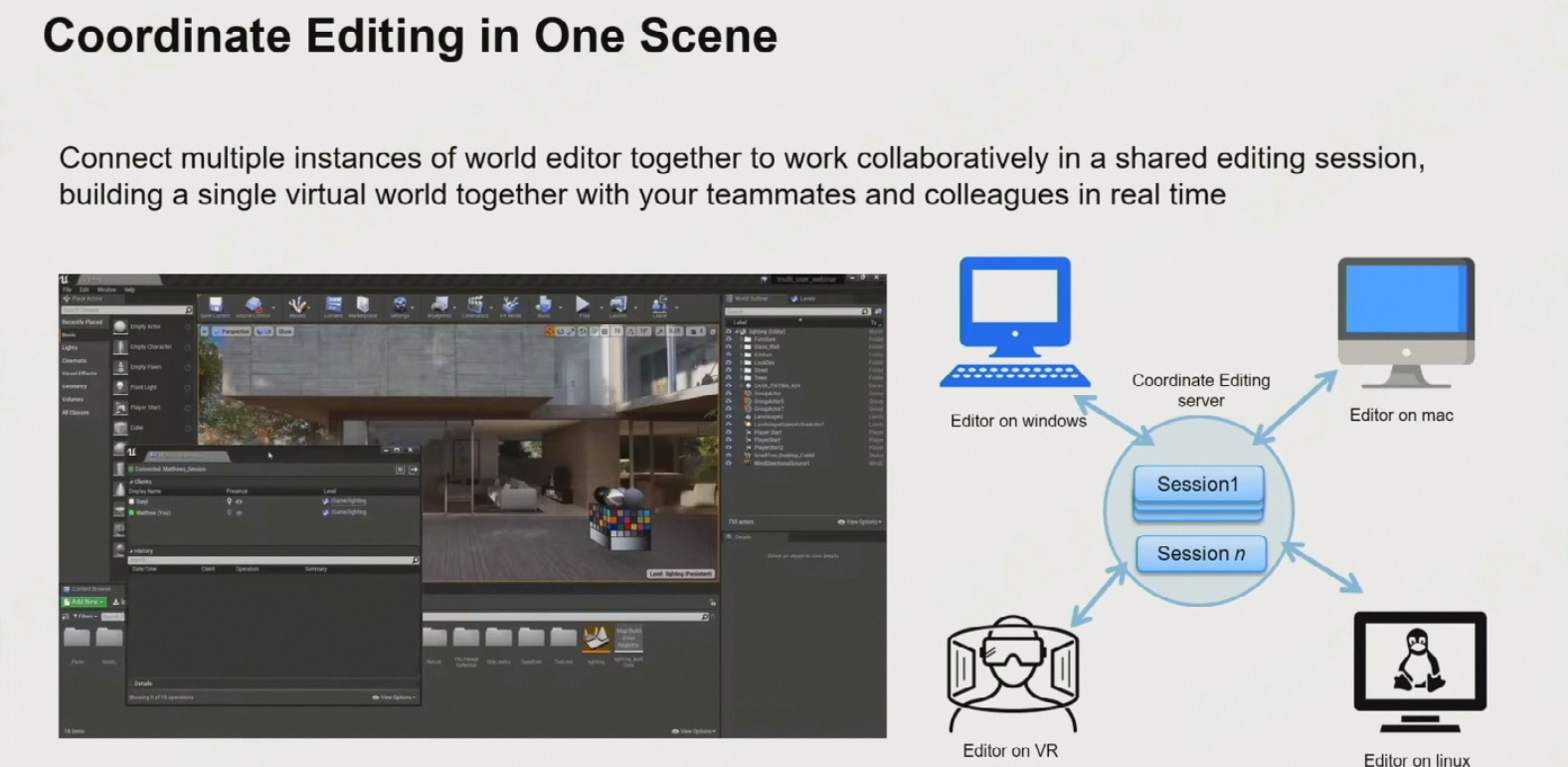Toggle surface snapping icon in the viewport
The width and height of the screenshot is (1568, 767).
[x=594, y=331]
